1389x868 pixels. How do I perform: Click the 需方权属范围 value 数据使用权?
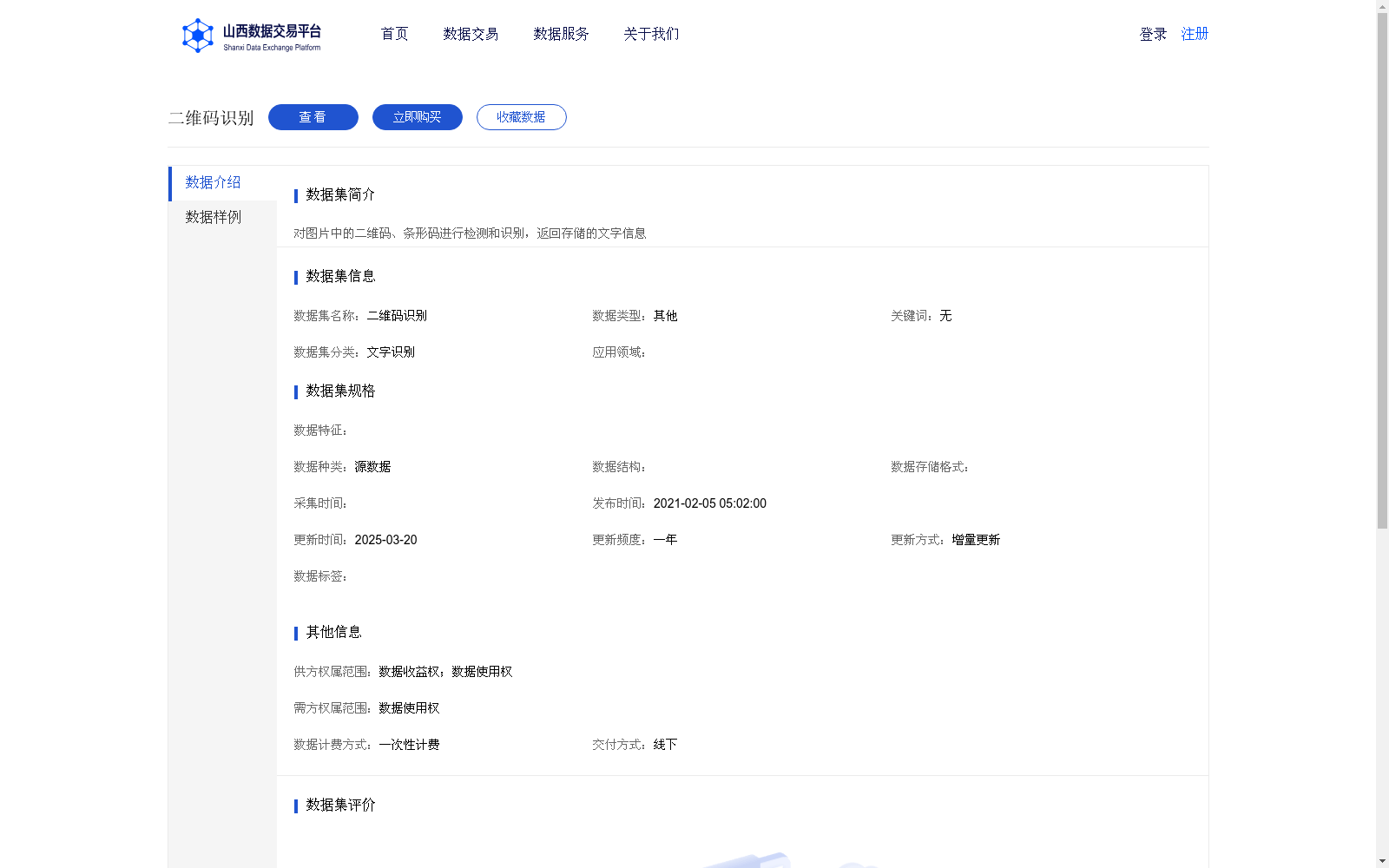pos(409,708)
